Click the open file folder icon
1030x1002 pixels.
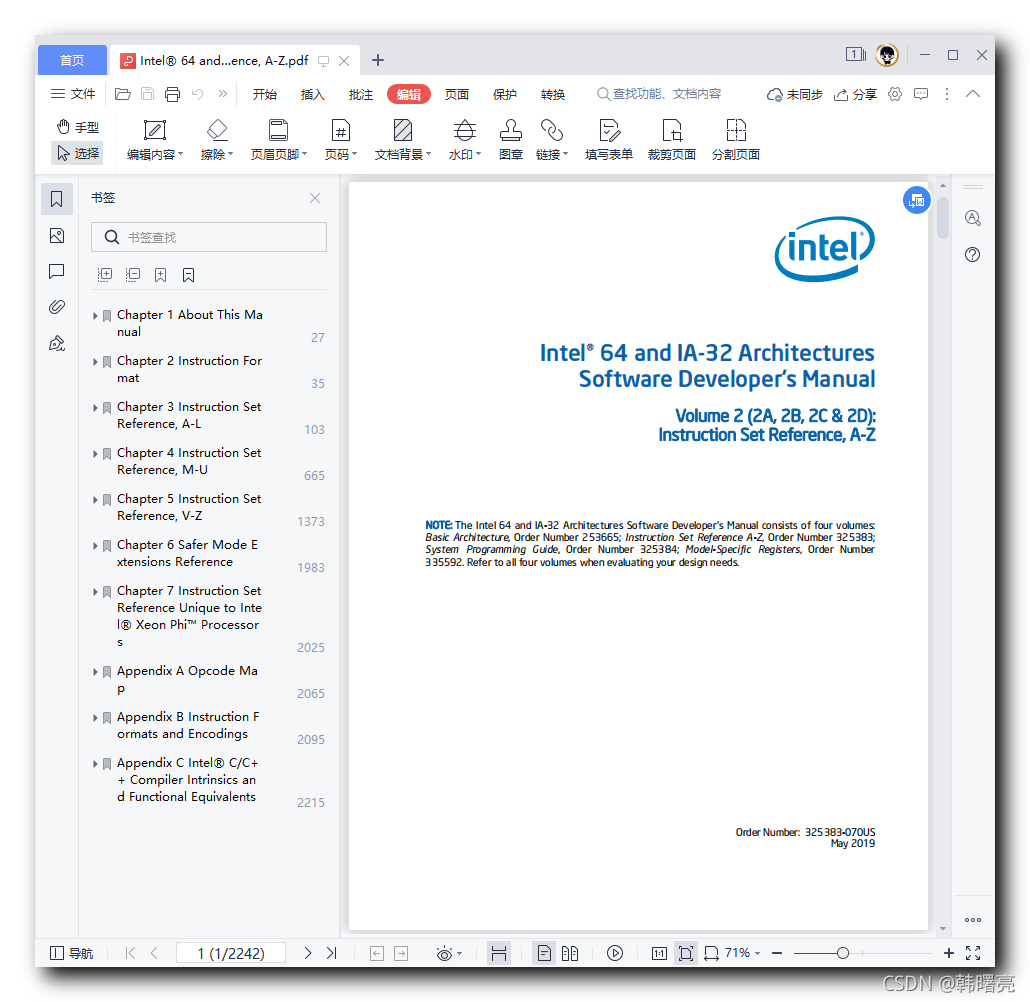tap(123, 94)
